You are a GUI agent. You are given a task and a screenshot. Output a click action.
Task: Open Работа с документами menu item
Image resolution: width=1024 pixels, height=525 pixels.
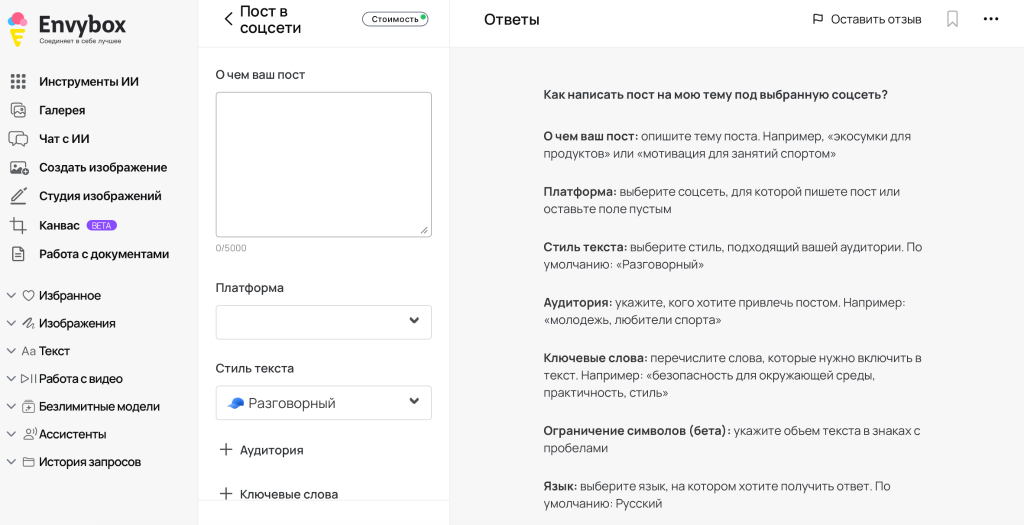(104, 254)
